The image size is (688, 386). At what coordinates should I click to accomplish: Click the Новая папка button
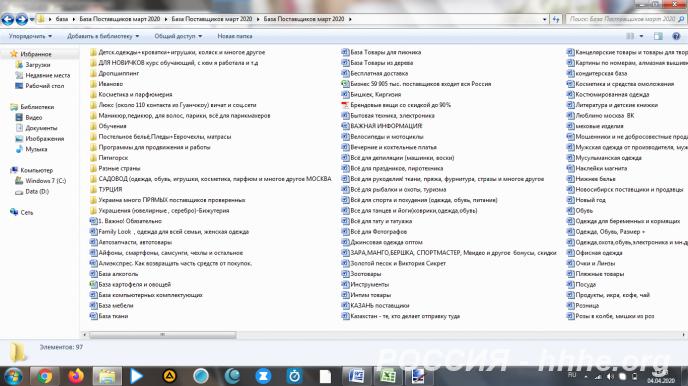[235, 36]
